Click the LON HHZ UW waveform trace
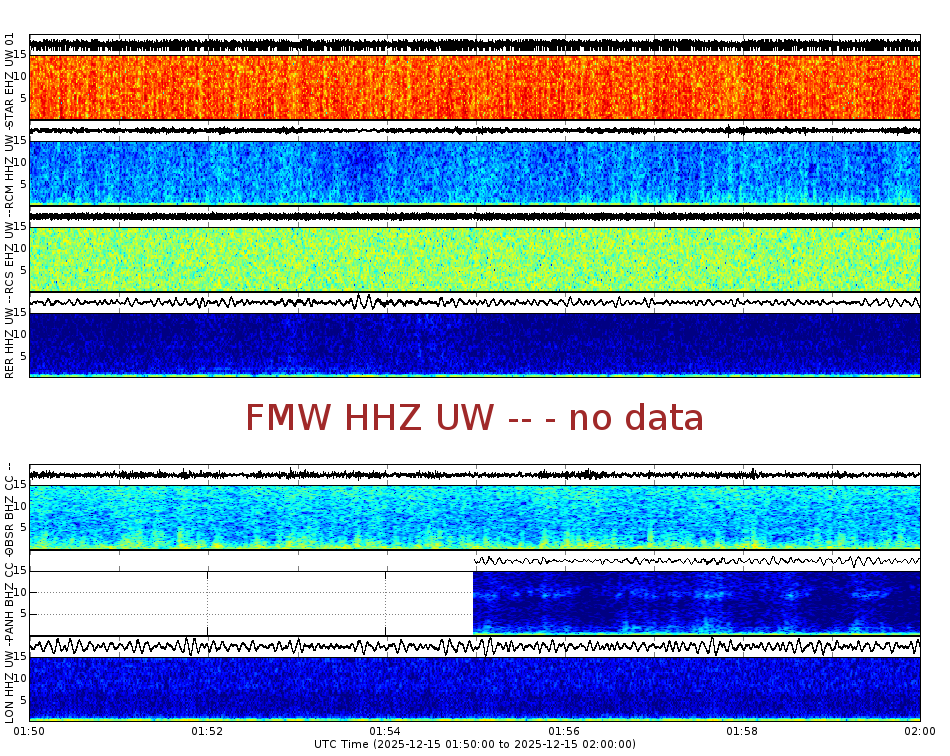The width and height of the screenshot is (950, 756). pos(475,645)
